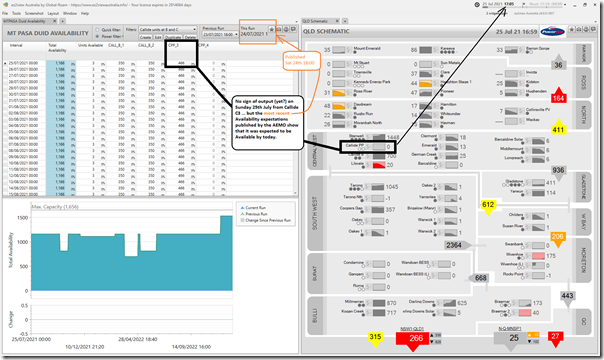
Task: Open the Filters dropdown showing Callide units
Action: [168, 29]
